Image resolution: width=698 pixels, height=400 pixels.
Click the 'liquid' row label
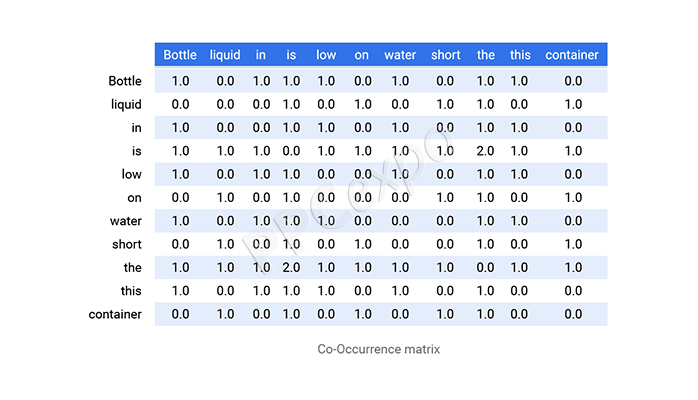click(x=127, y=104)
